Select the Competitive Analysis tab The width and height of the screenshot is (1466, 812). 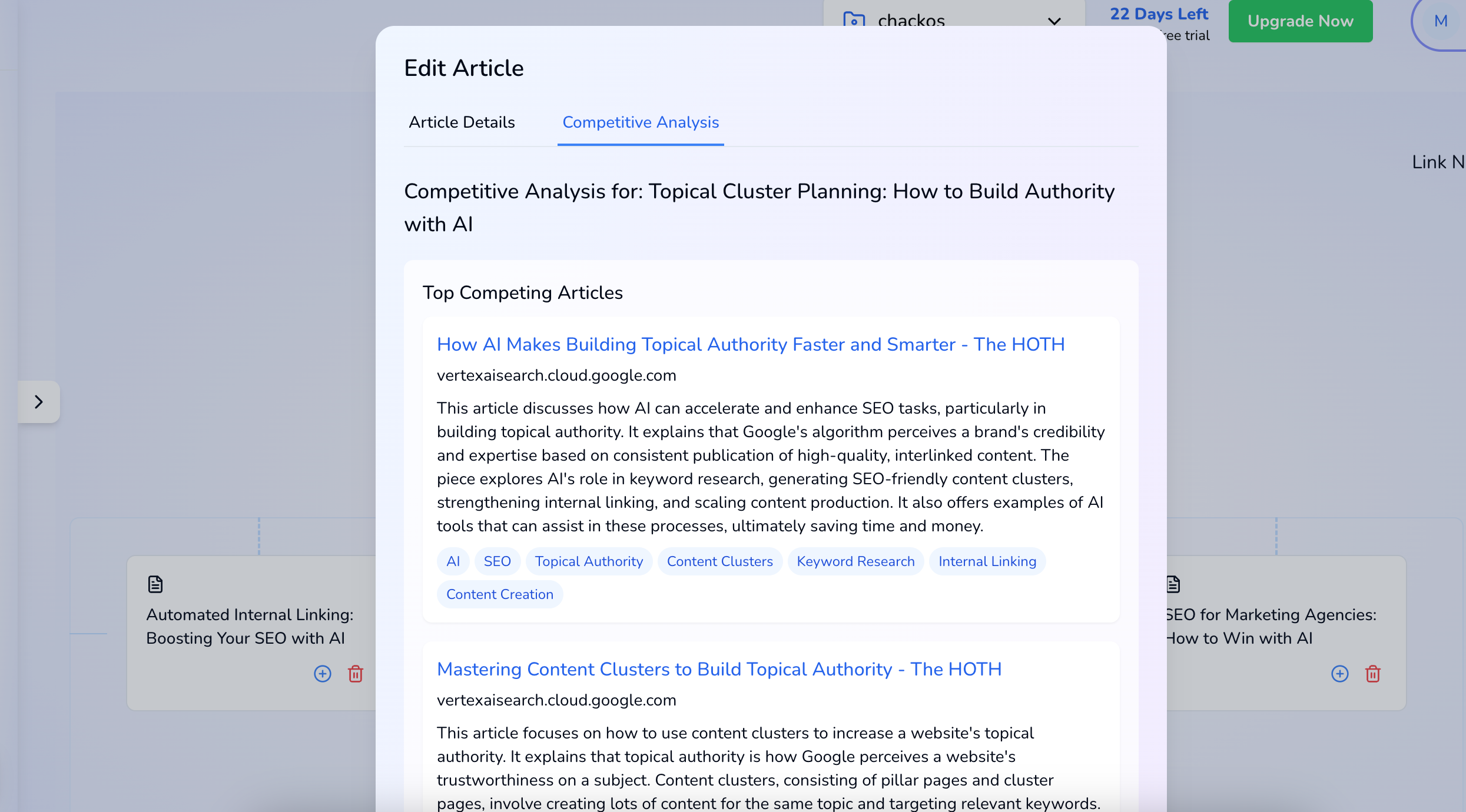[x=641, y=122]
